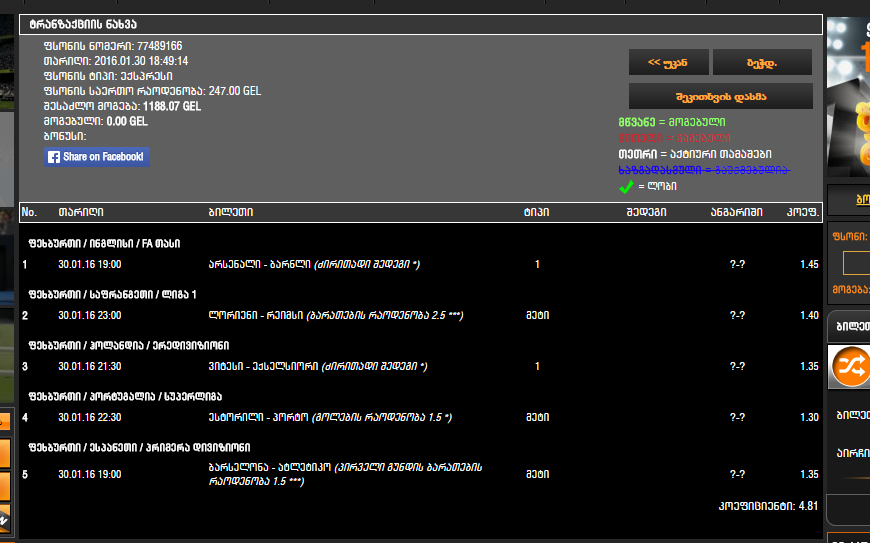Click the time 30.01.16 22:30

(89, 418)
